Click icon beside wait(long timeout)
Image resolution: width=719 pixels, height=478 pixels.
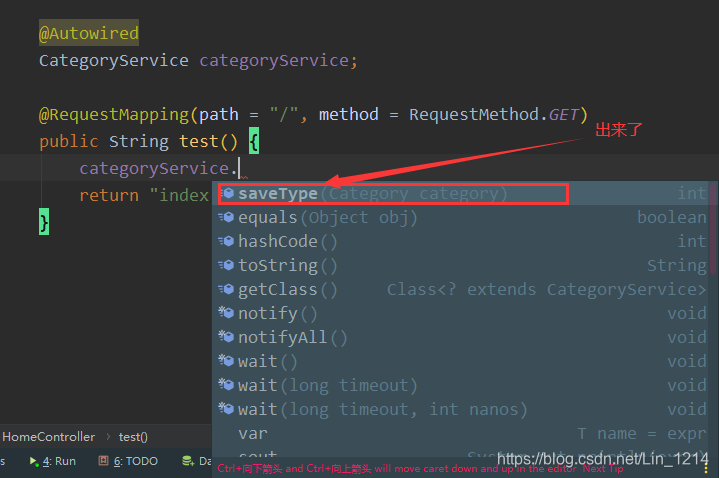[227, 384]
